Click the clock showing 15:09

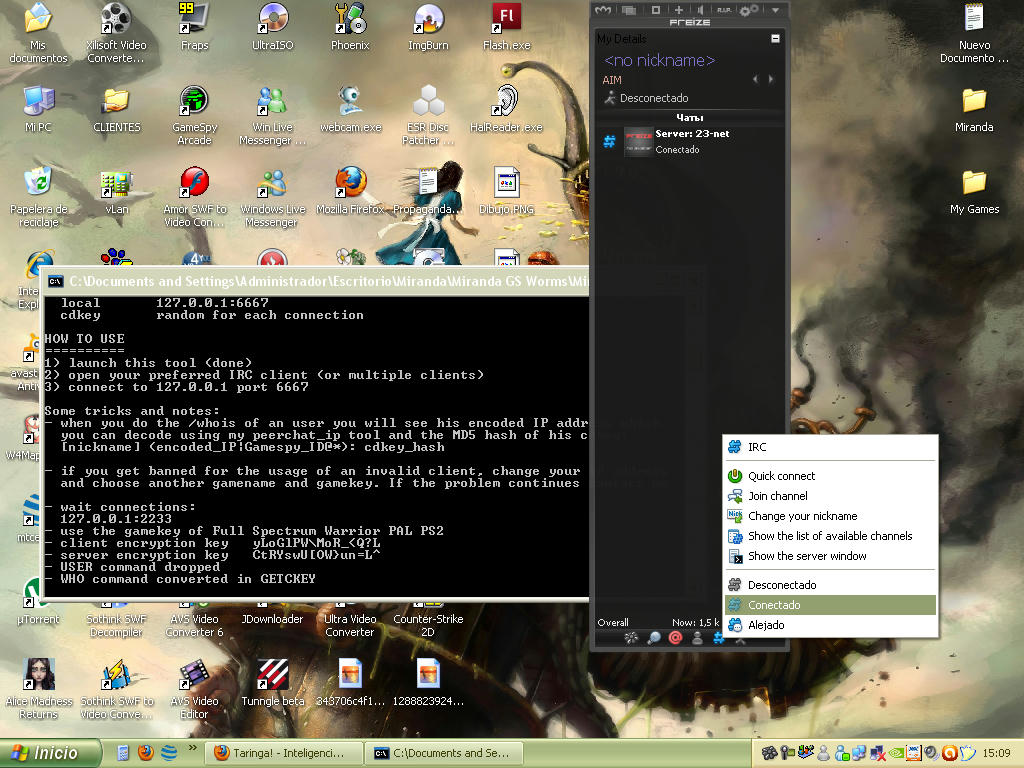pyautogui.click(x=996, y=753)
